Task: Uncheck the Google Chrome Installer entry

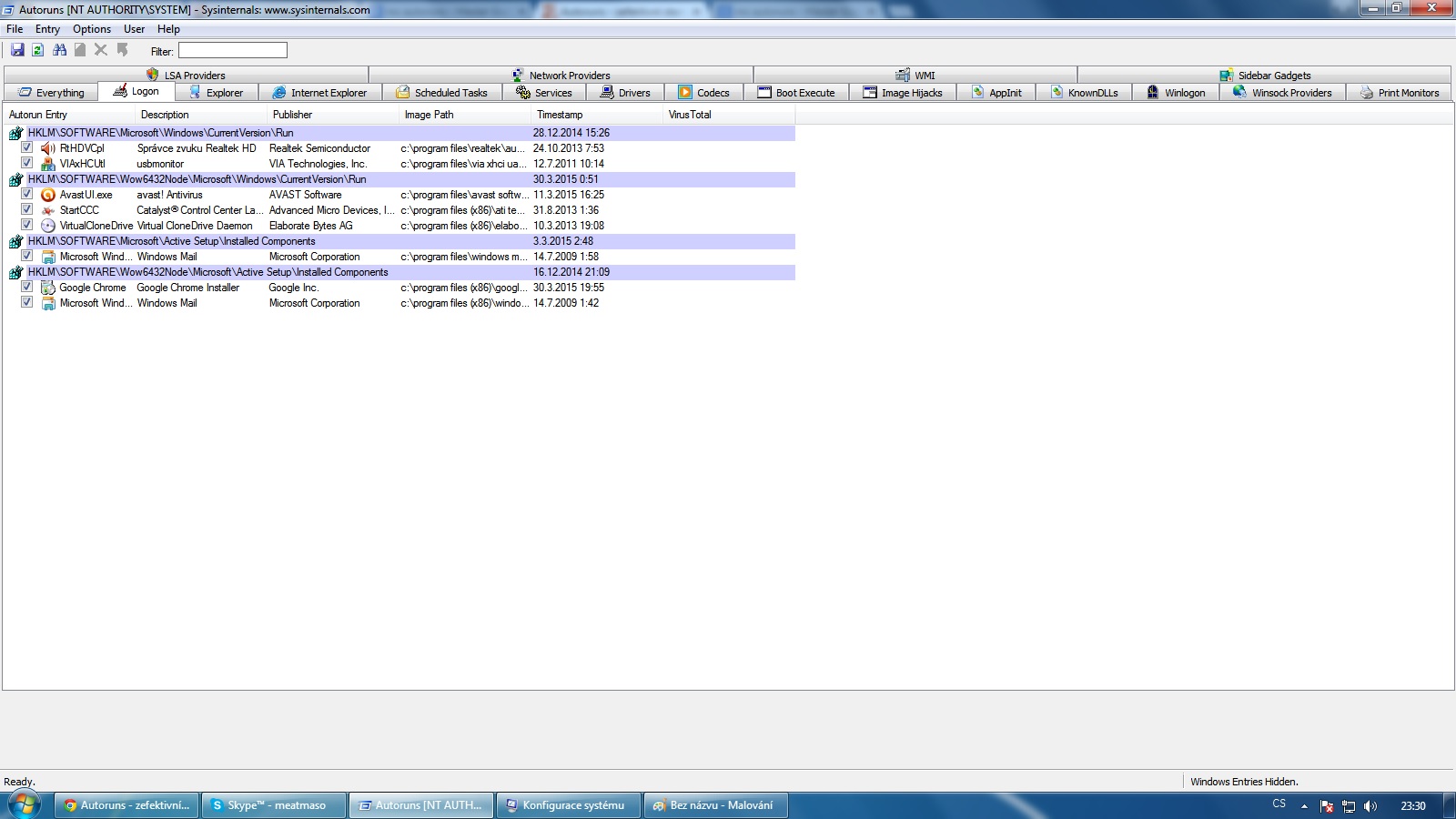Action: [x=27, y=287]
